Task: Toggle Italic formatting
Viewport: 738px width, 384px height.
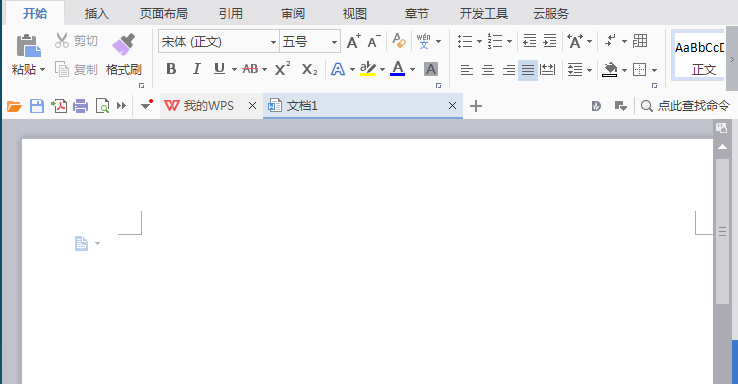Action: tap(196, 69)
